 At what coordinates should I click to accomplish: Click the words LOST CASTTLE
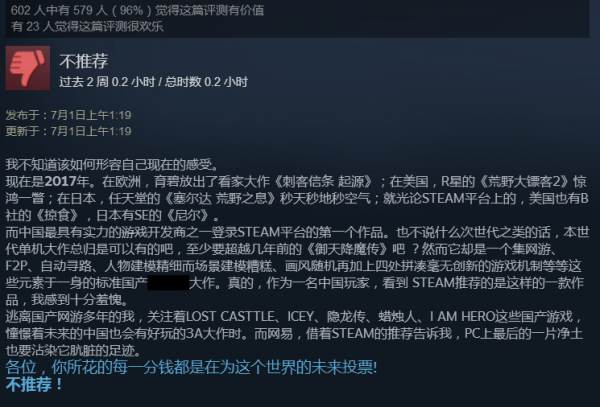[x=230, y=316]
